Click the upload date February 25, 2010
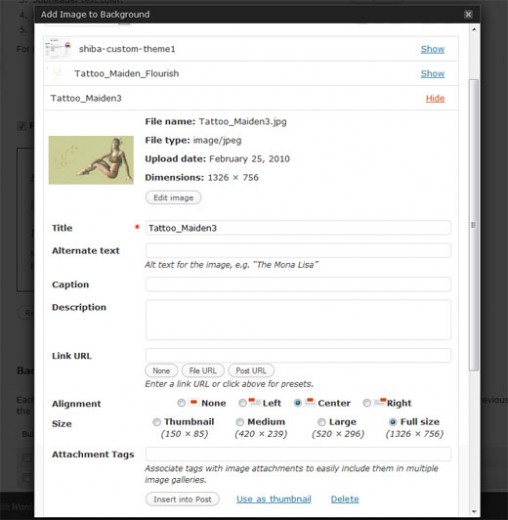The image size is (508, 520). pyautogui.click(x=249, y=159)
